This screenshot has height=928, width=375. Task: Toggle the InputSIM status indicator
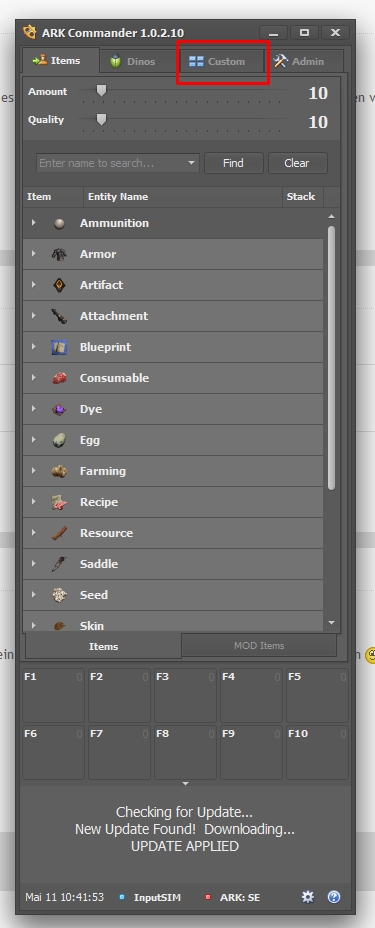click(x=121, y=897)
